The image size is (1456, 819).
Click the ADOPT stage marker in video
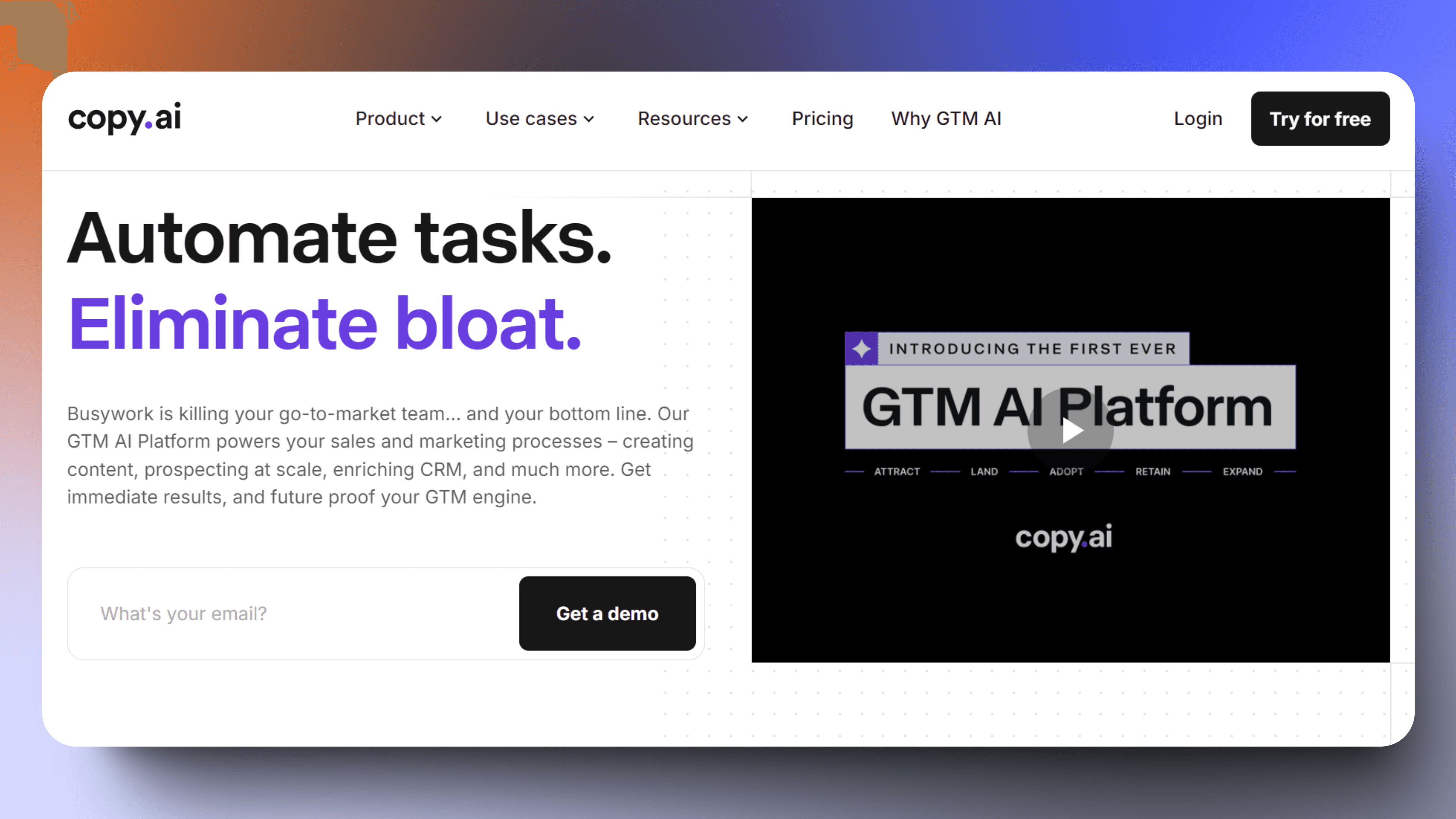click(1067, 471)
